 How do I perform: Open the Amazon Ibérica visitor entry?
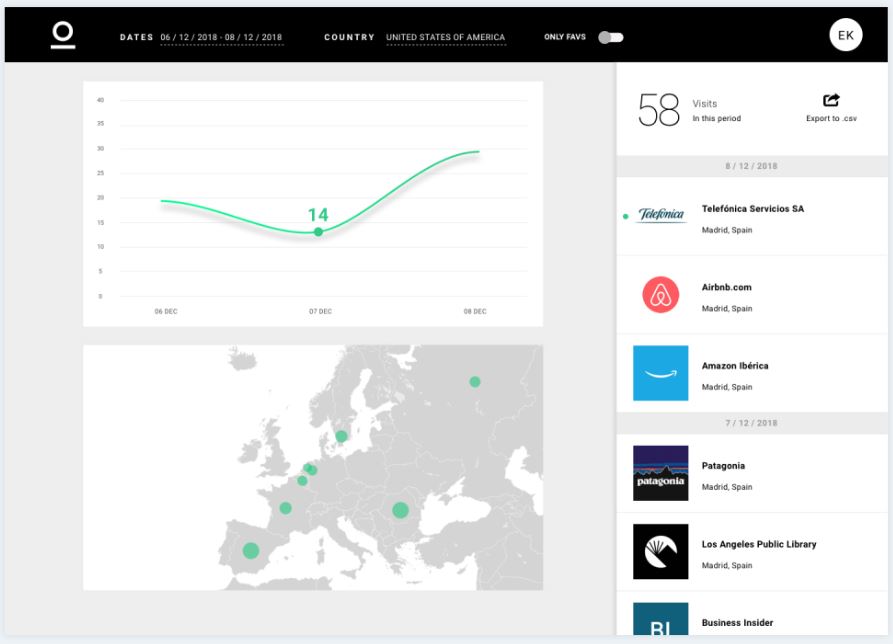coord(752,373)
